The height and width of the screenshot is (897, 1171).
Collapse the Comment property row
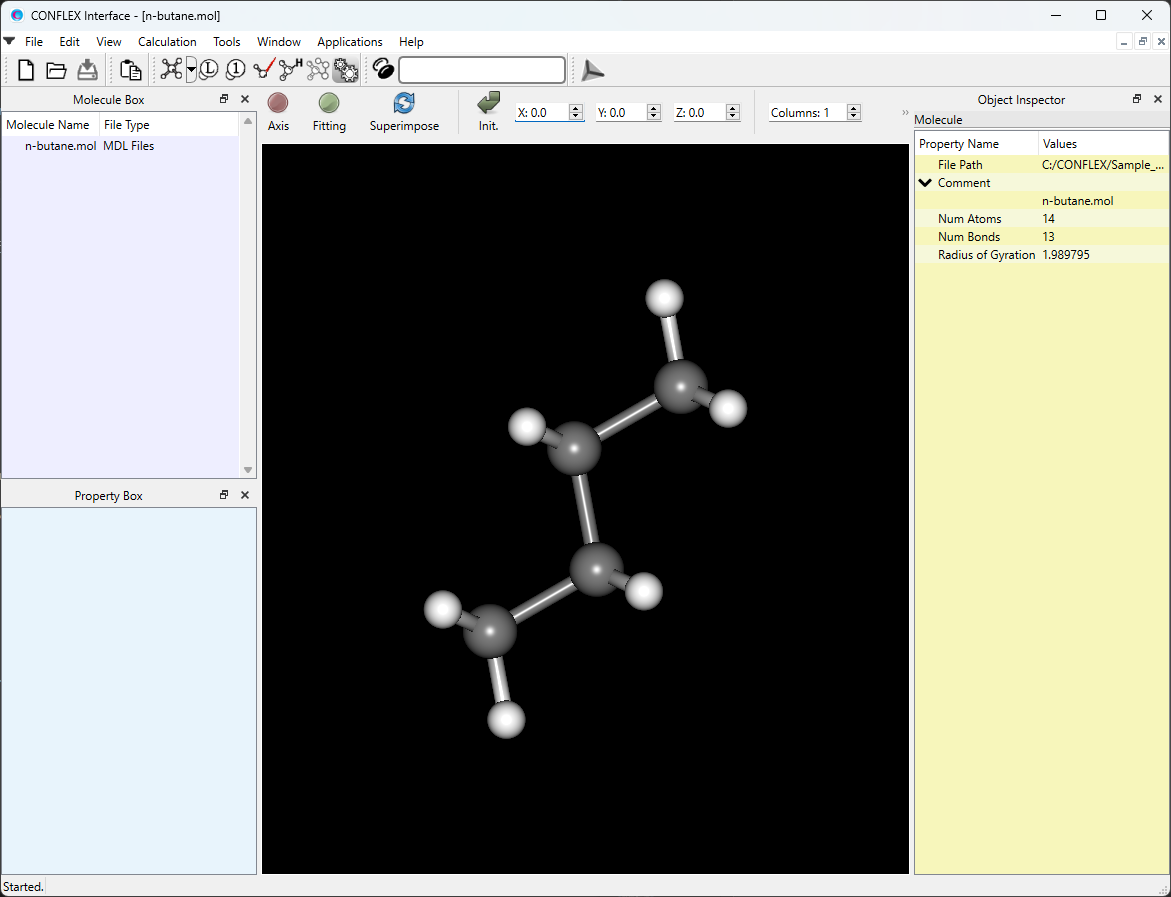925,182
